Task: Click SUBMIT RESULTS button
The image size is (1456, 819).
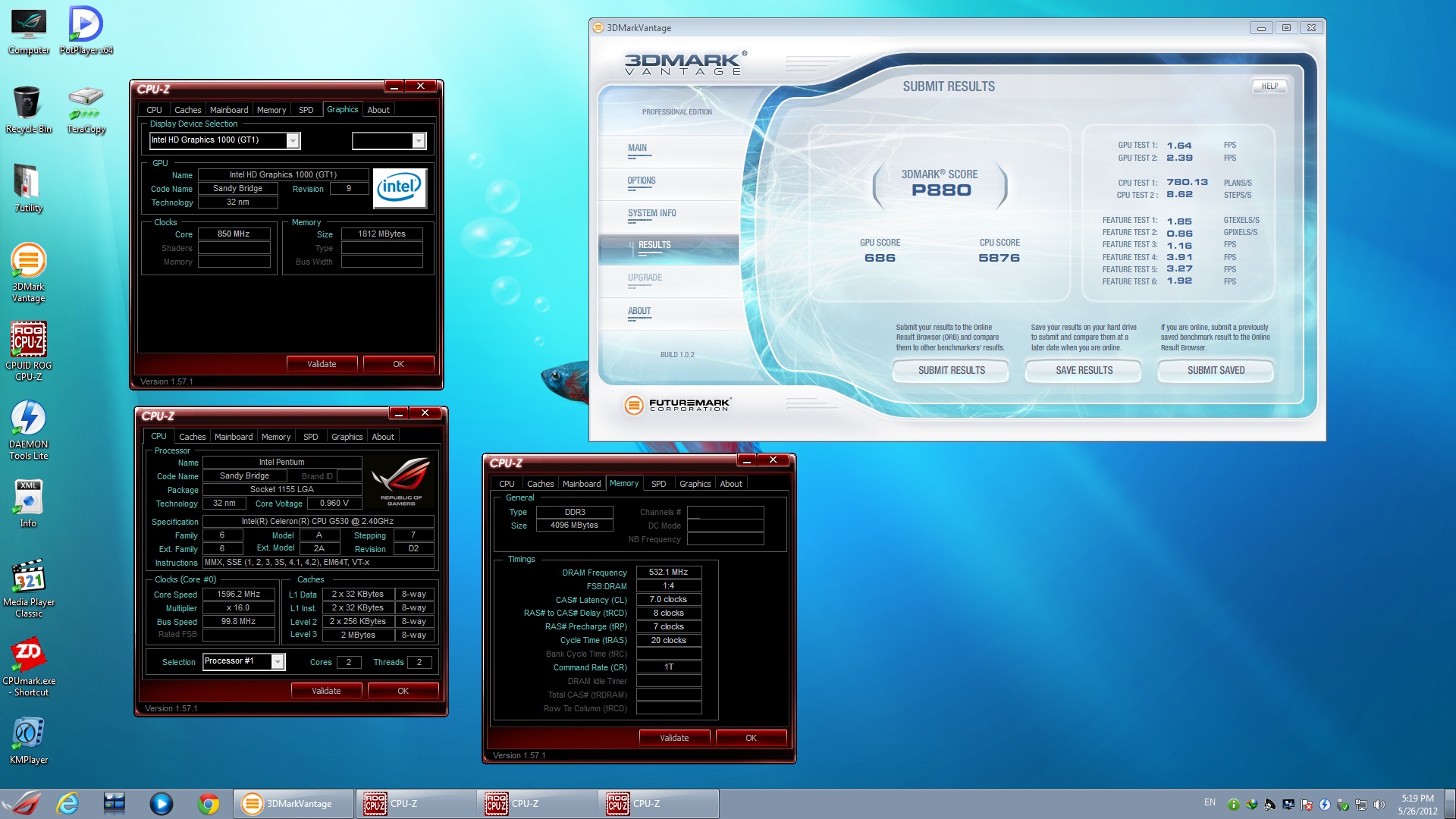Action: point(951,370)
